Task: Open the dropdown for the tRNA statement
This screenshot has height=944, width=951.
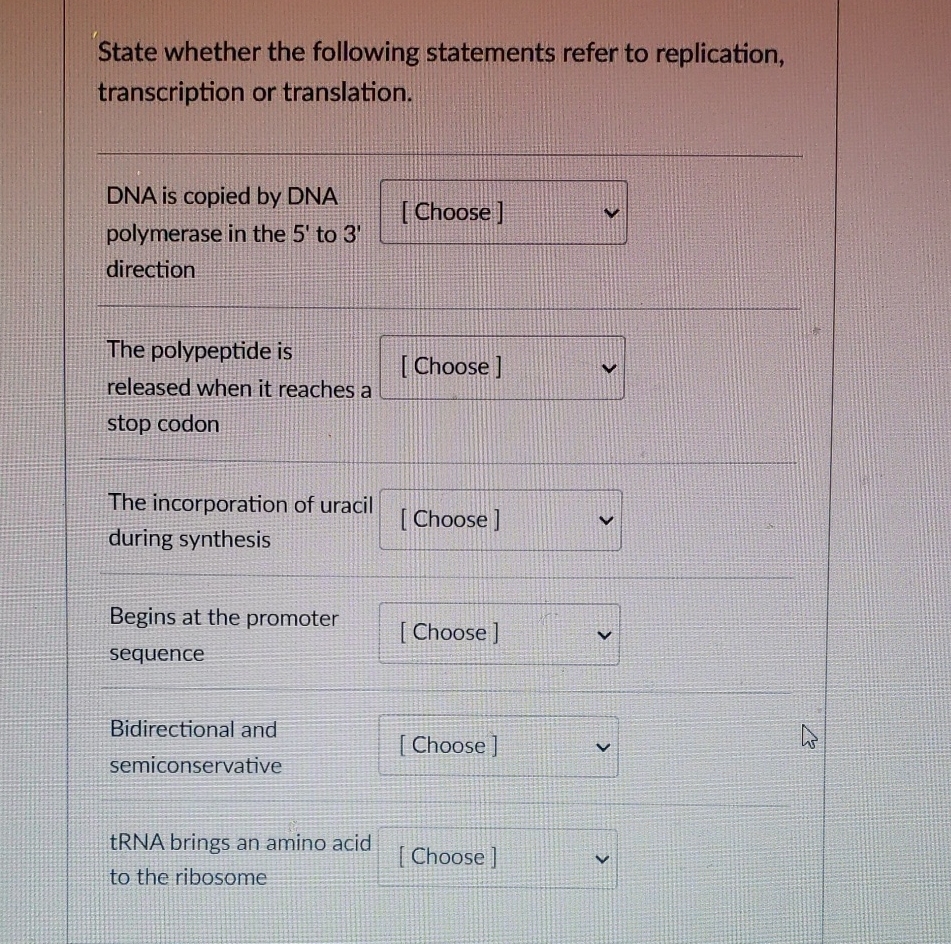Action: click(497, 856)
